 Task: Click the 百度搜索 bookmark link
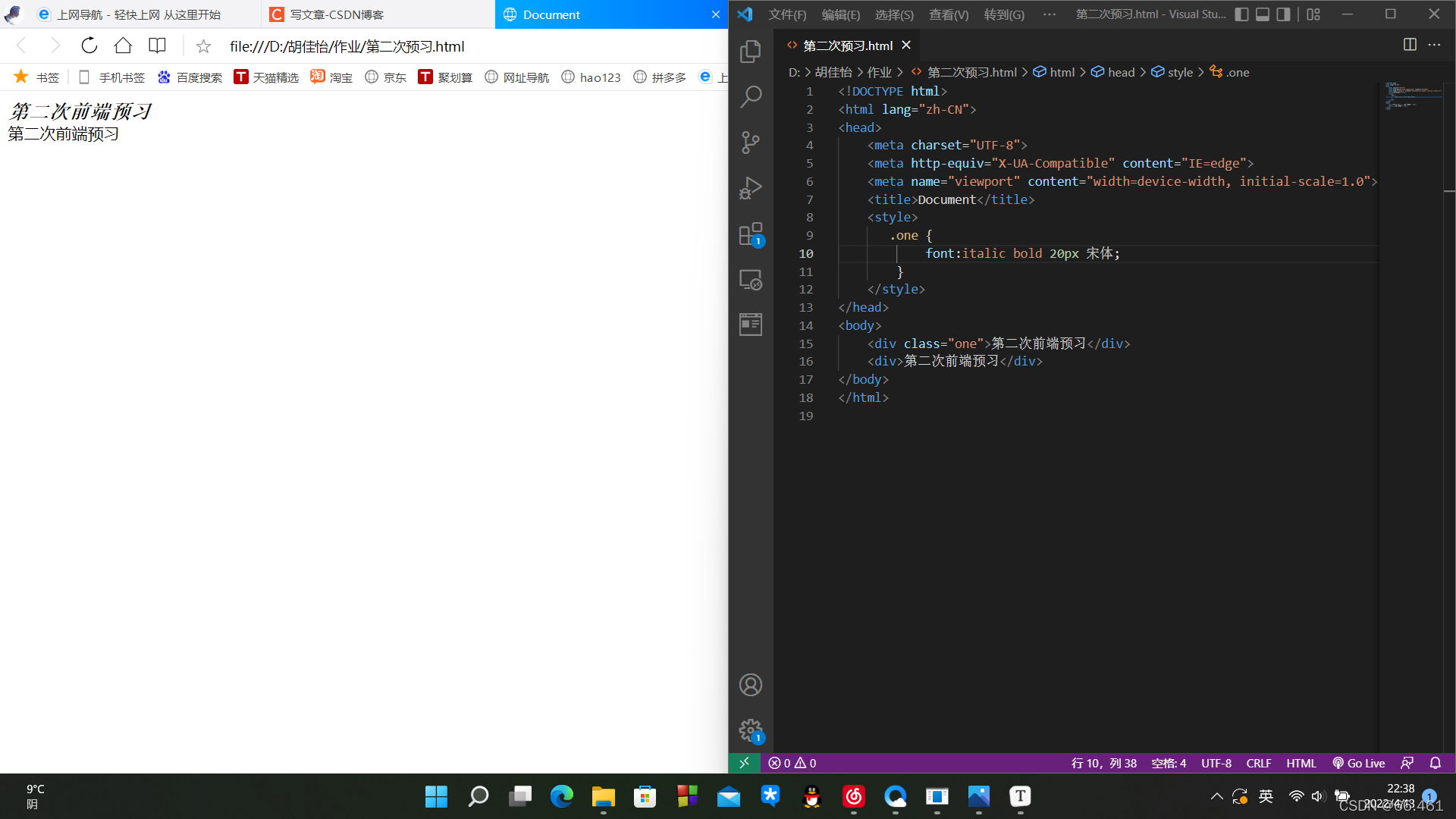click(x=190, y=77)
